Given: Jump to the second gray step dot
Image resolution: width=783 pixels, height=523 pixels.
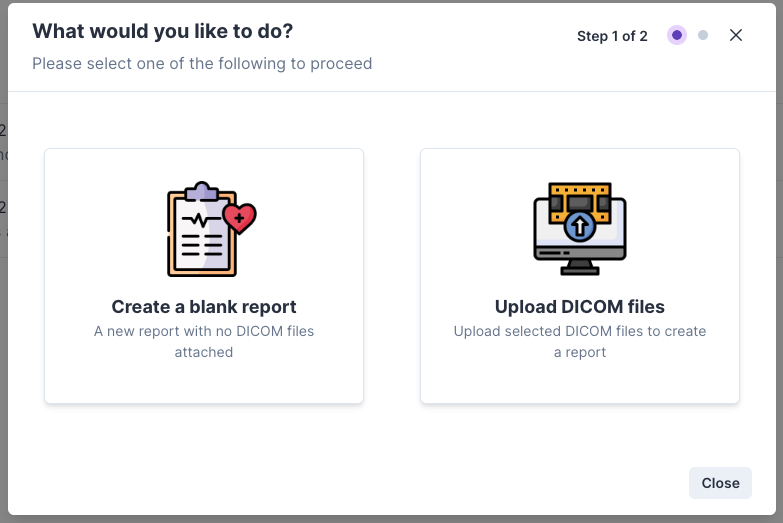Looking at the screenshot, I should click(x=703, y=35).
